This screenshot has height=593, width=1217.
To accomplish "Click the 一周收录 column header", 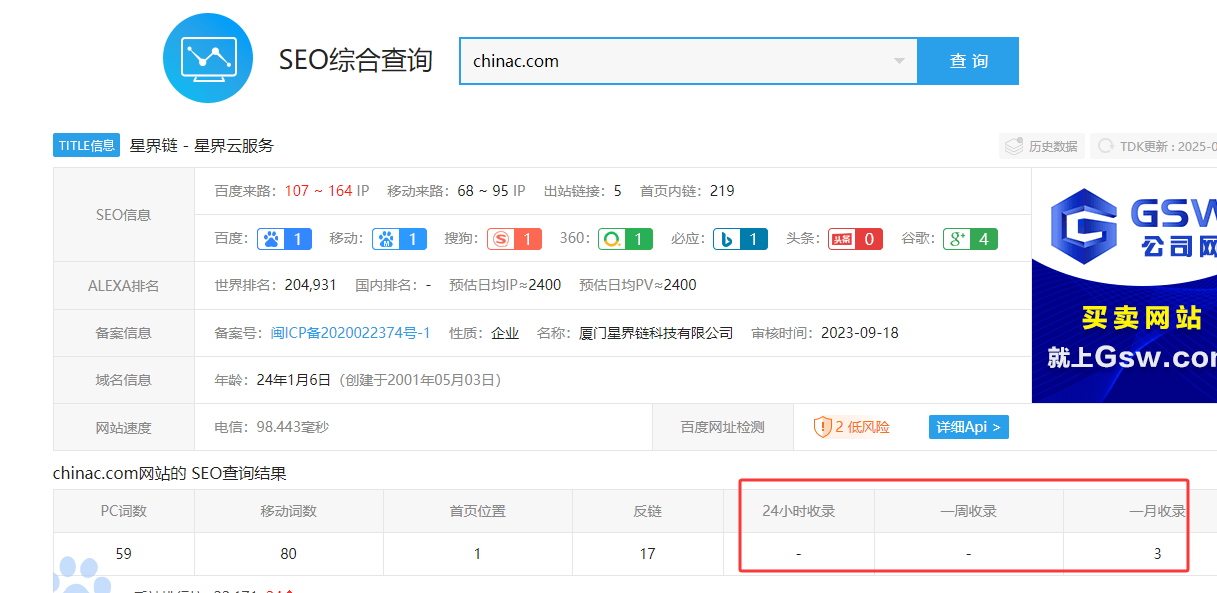I will pyautogui.click(x=968, y=511).
